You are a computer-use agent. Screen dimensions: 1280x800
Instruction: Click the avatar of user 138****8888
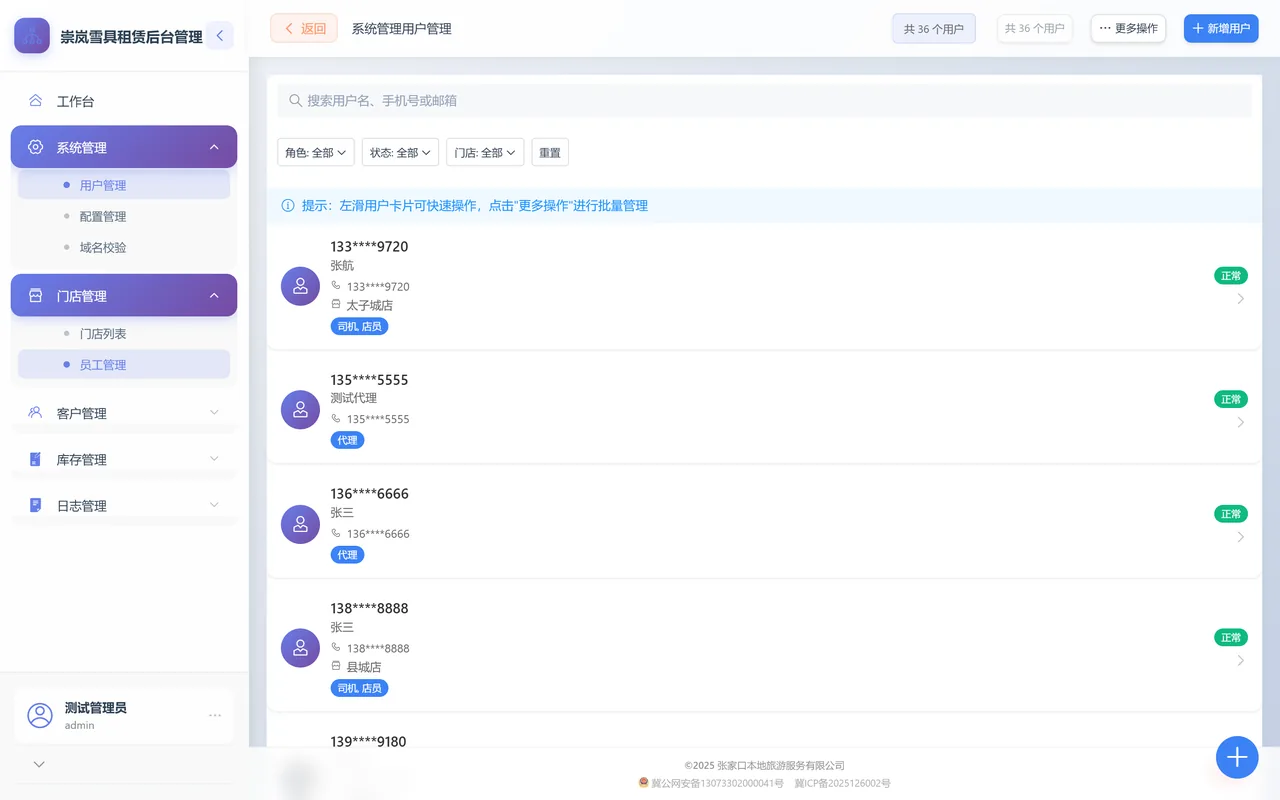(300, 648)
